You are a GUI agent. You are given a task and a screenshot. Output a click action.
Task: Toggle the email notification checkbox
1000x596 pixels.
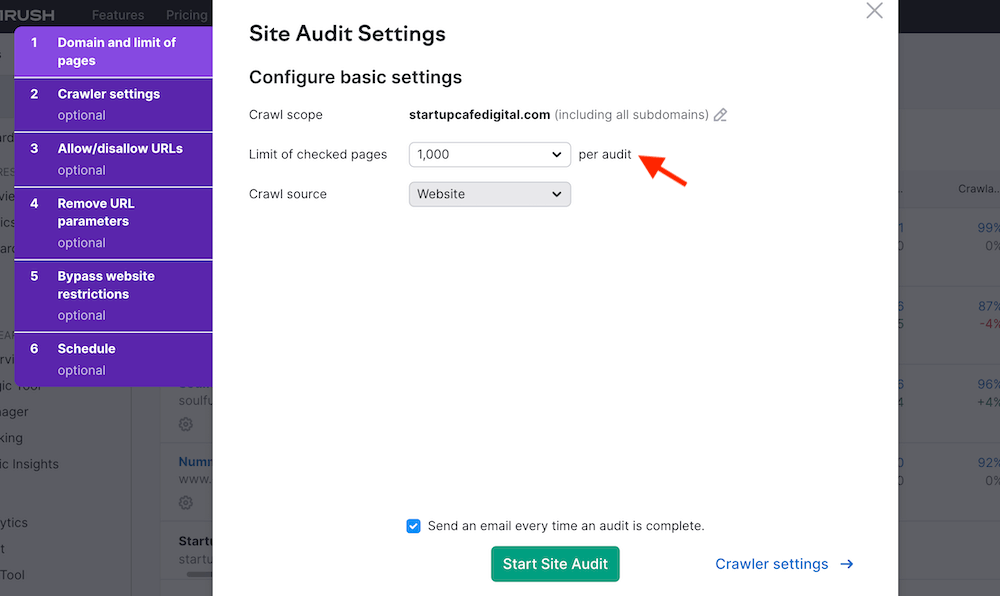click(414, 526)
